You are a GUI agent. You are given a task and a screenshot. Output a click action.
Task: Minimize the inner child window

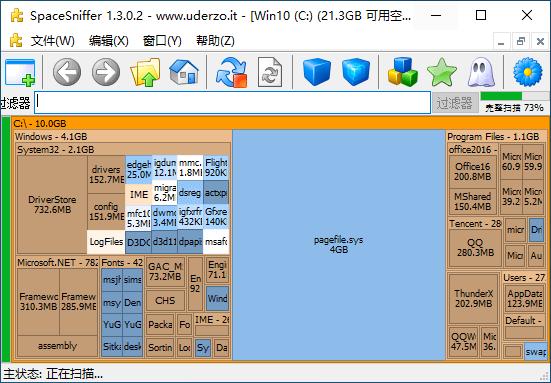(501, 42)
